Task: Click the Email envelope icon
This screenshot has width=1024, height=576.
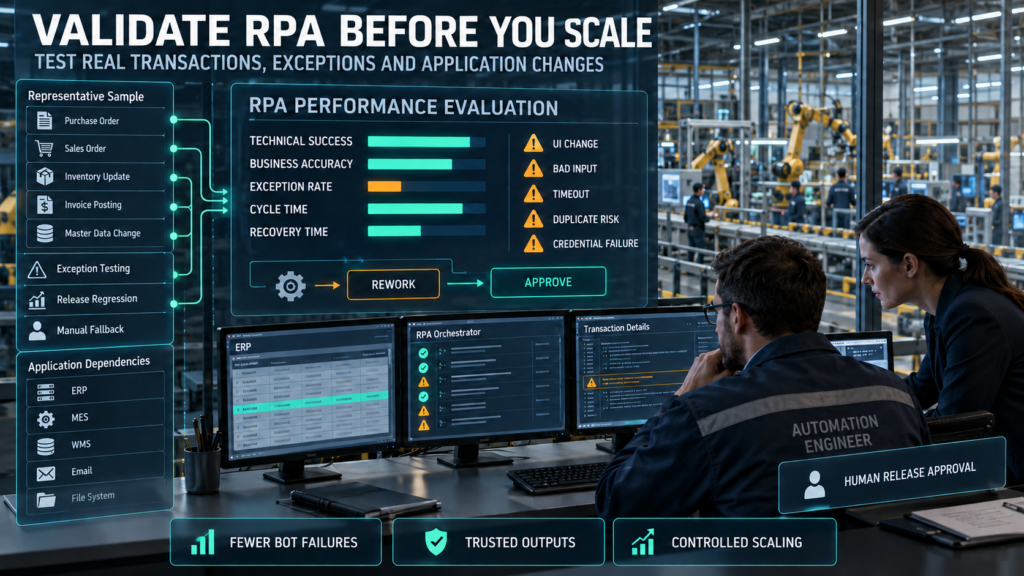Action: pos(45,473)
